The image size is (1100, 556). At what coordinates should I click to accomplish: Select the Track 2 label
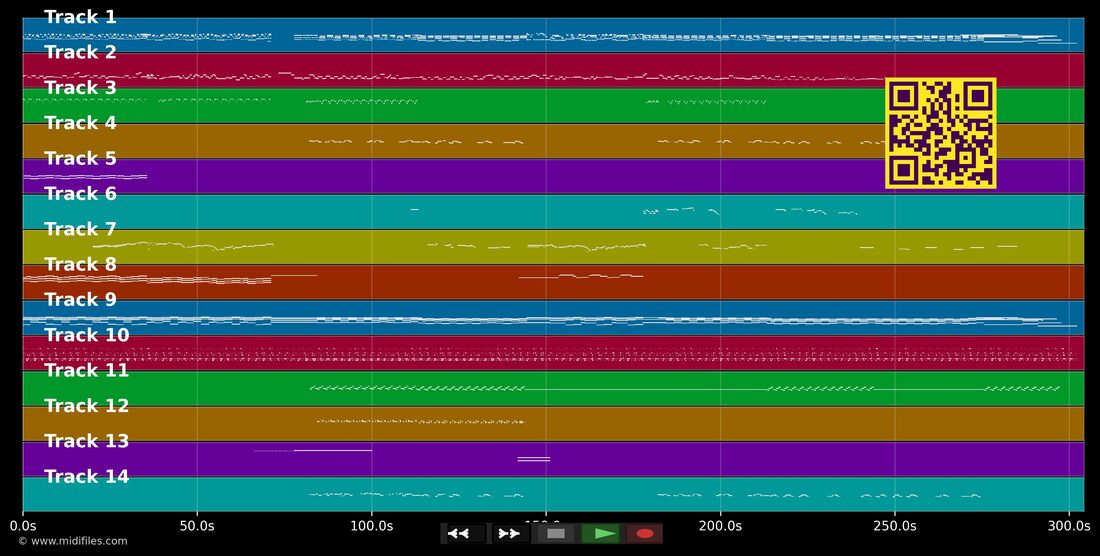coord(80,53)
